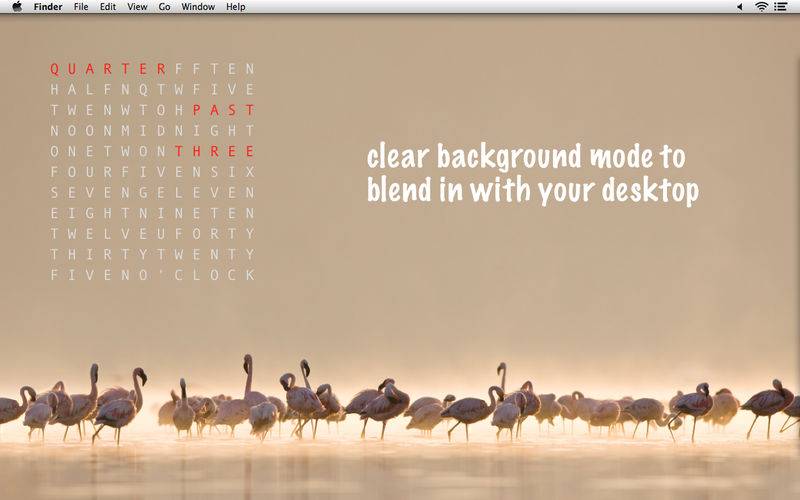Viewport: 800px width, 500px height.
Task: Click the red word THREE in the clock
Action: tap(214, 151)
